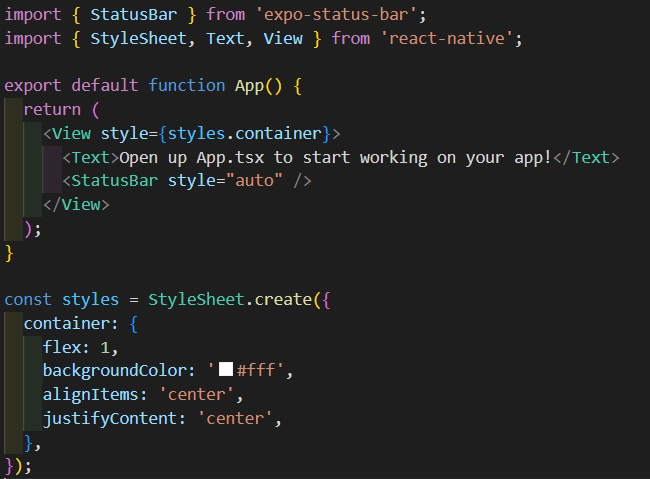650x479 pixels.
Task: Click the alignItems property name
Action: point(90,394)
